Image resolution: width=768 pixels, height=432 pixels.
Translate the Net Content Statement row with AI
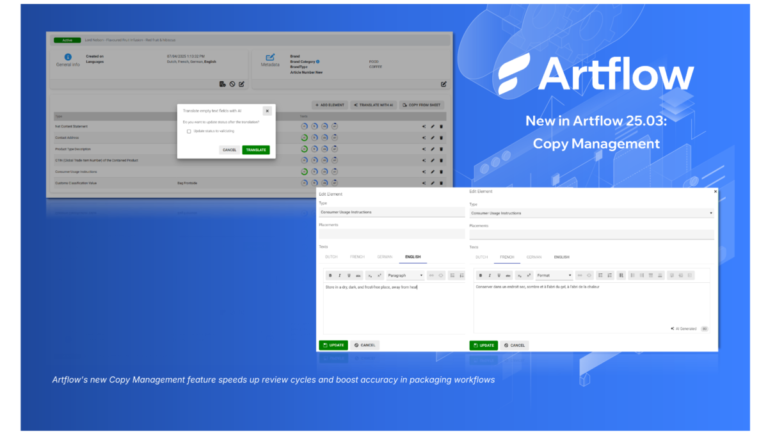pyautogui.click(x=424, y=126)
